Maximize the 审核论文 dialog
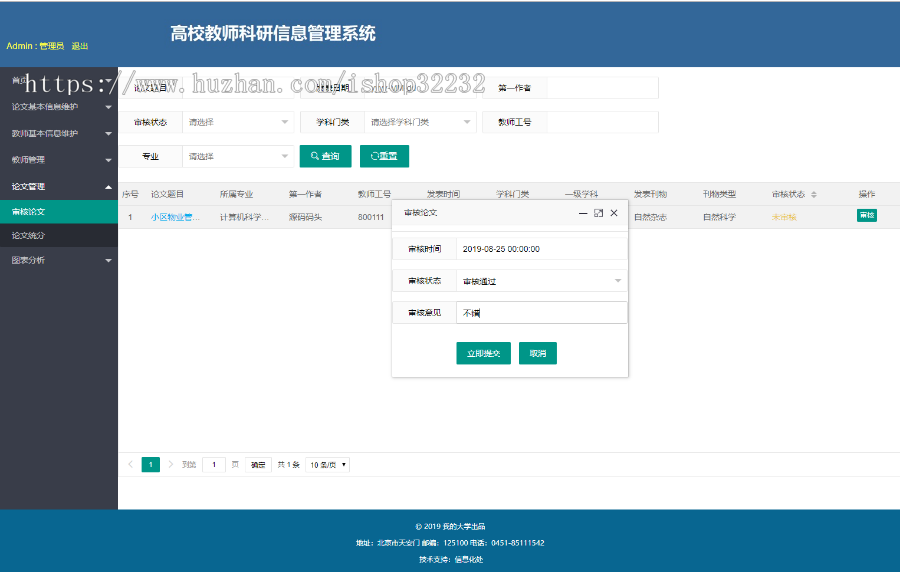Viewport: 900px width, 572px height. pos(598,213)
